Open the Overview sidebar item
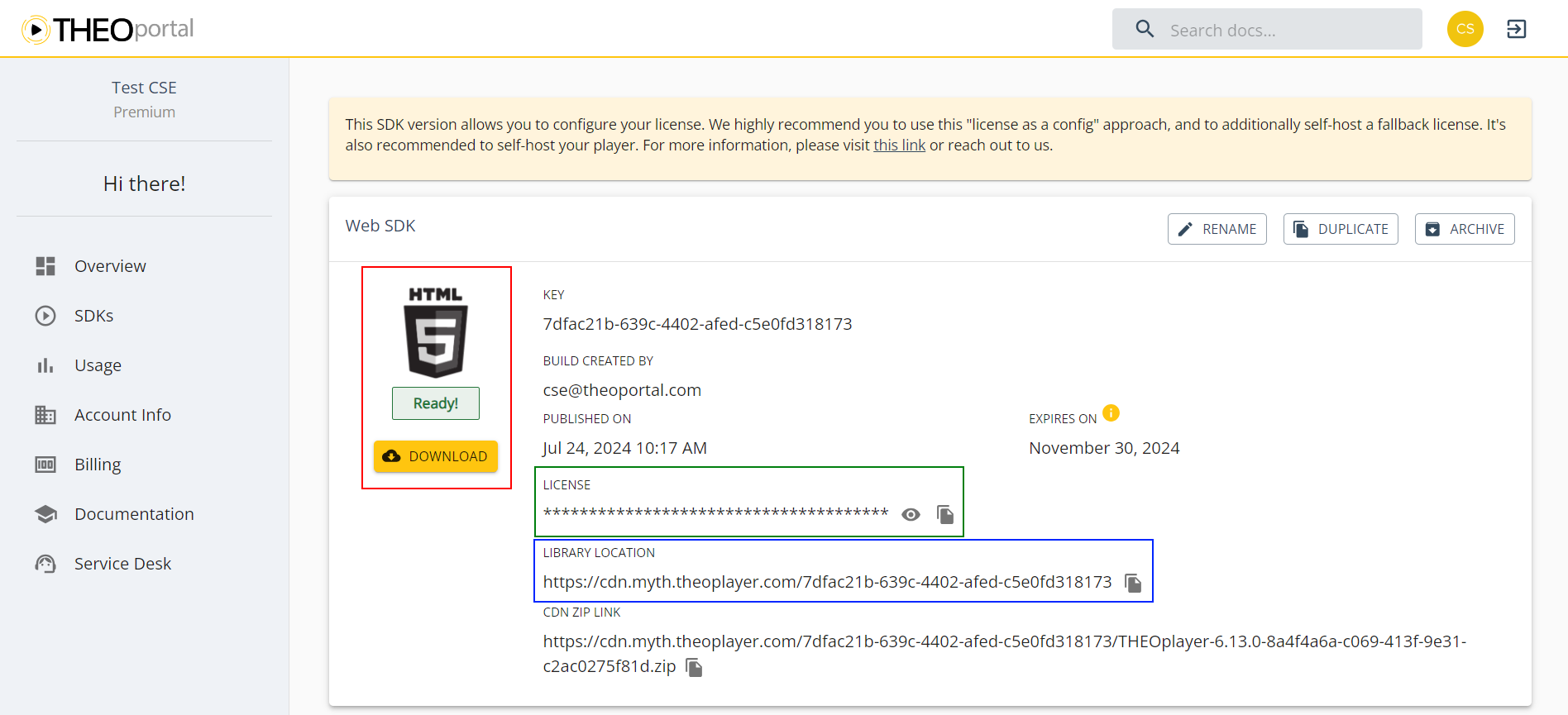The height and width of the screenshot is (715, 1568). (110, 266)
